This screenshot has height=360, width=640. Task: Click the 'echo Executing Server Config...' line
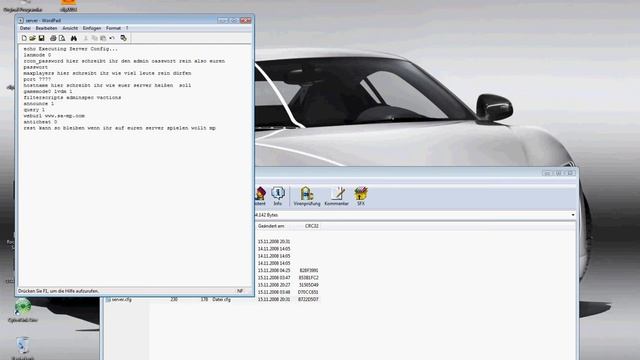coord(70,49)
